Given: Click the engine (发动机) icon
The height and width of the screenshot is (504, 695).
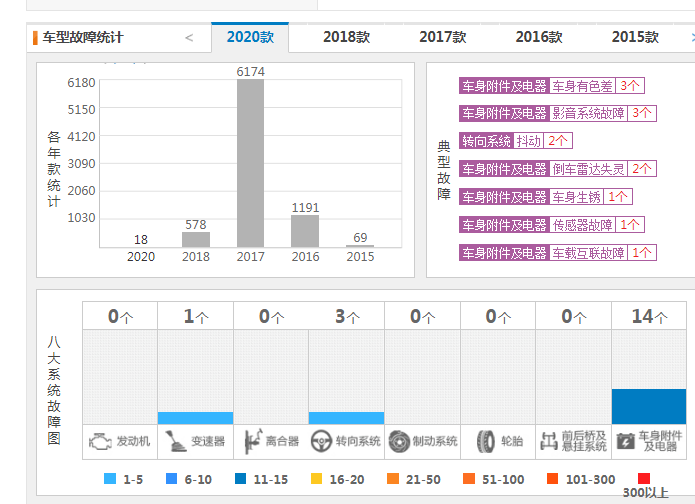Looking at the screenshot, I should pos(100,441).
